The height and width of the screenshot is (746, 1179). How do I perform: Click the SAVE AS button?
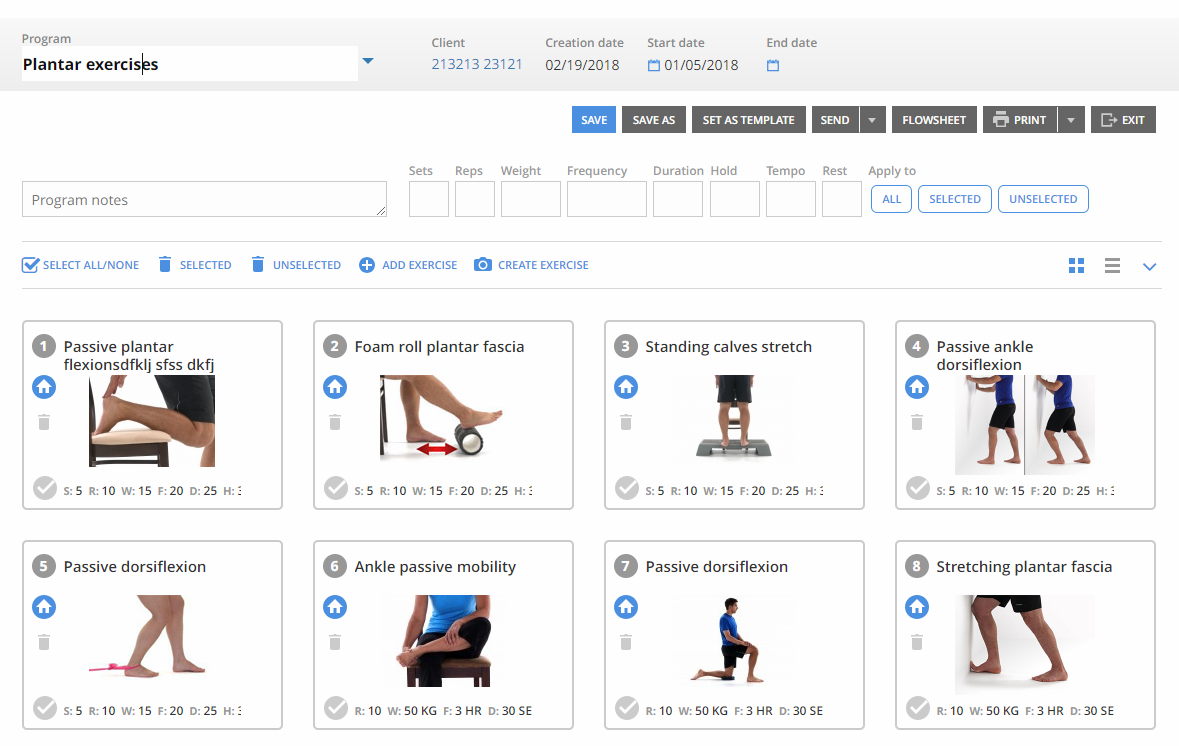653,120
